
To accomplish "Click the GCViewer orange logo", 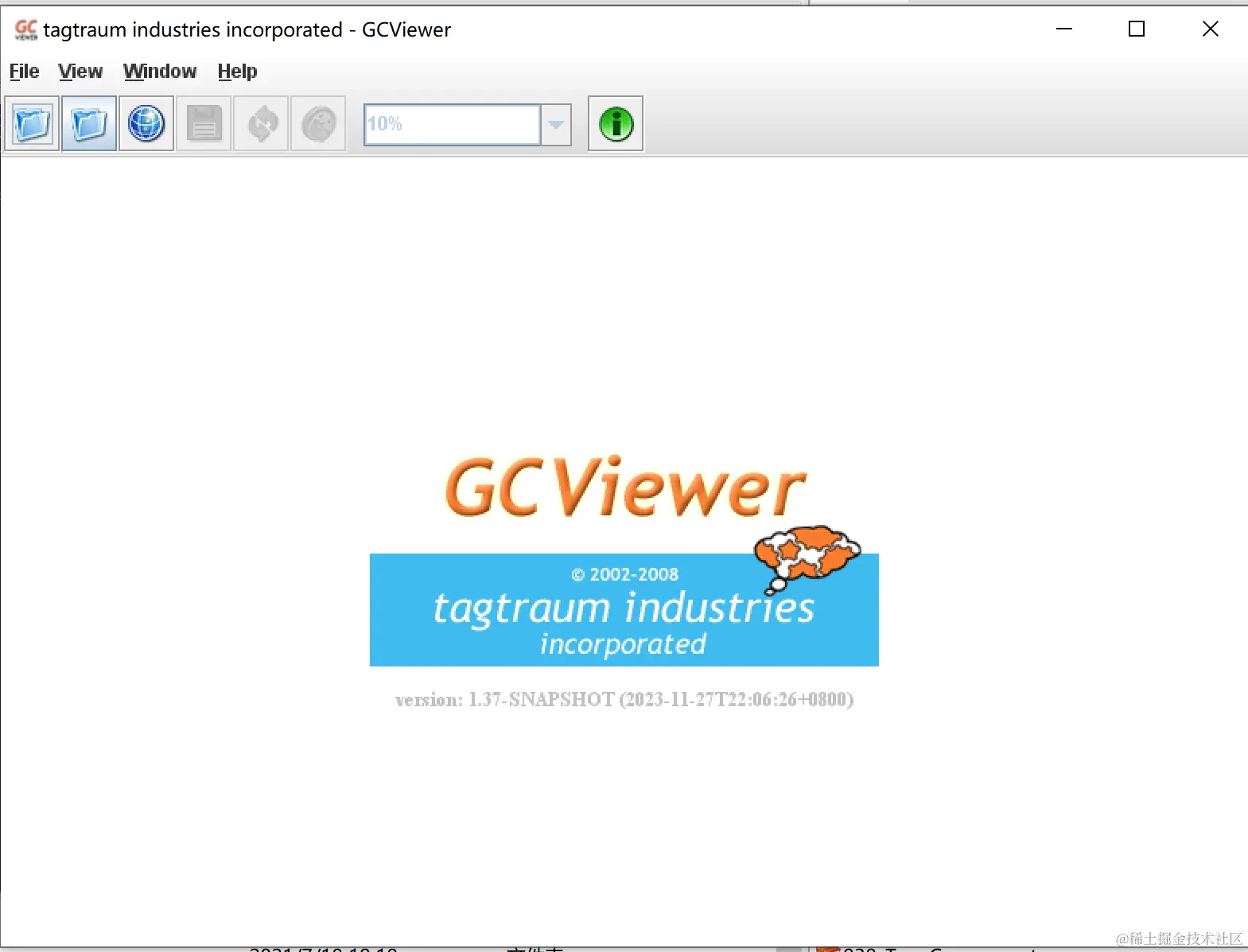I will [x=625, y=487].
